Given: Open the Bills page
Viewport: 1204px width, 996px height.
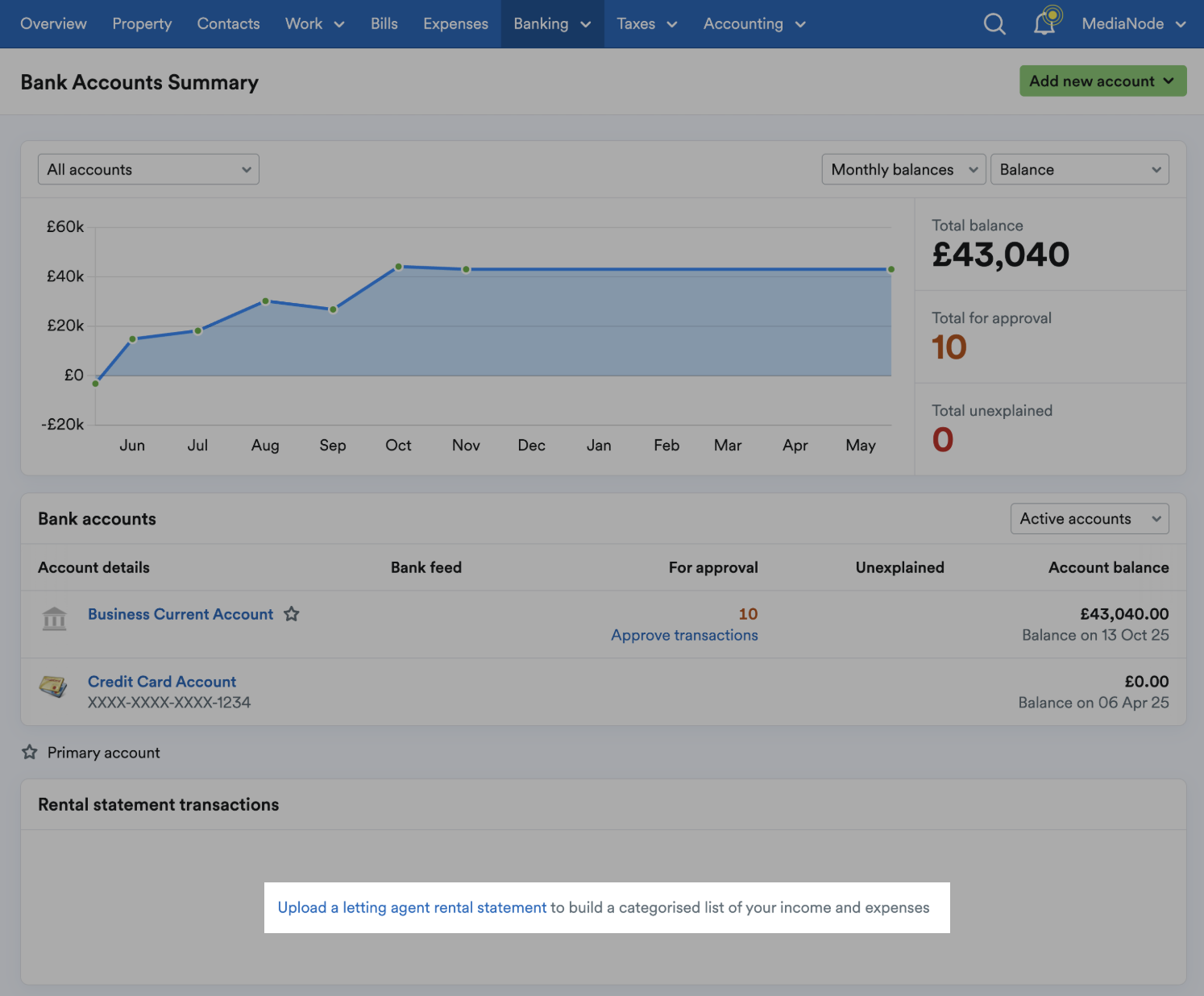Looking at the screenshot, I should 384,24.
